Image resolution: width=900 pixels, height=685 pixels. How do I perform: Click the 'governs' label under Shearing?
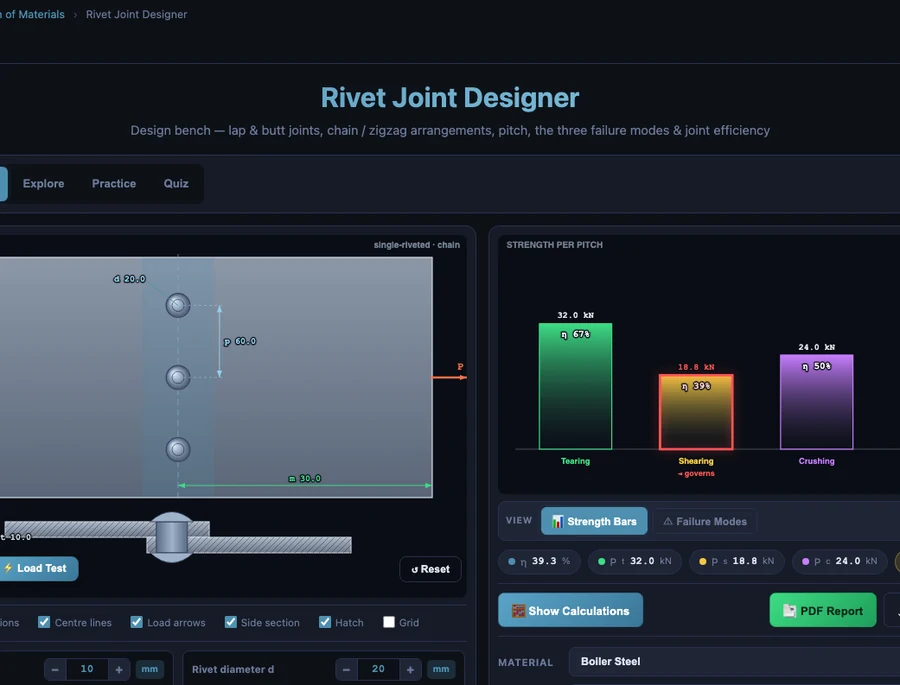[696, 474]
